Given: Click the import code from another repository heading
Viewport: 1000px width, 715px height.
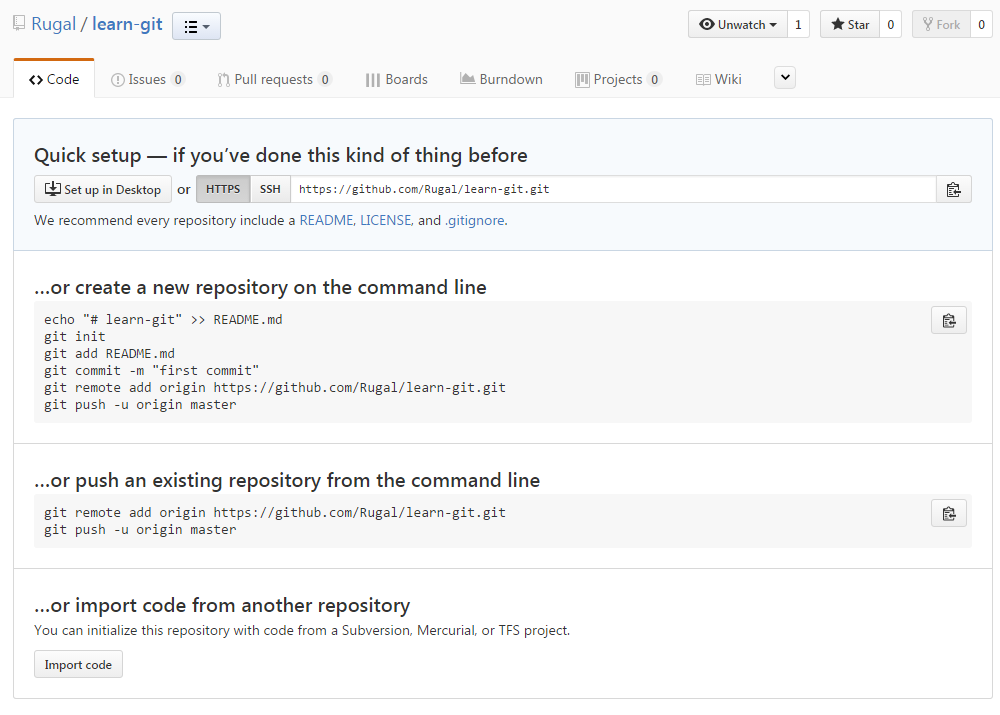Looking at the screenshot, I should click(222, 605).
